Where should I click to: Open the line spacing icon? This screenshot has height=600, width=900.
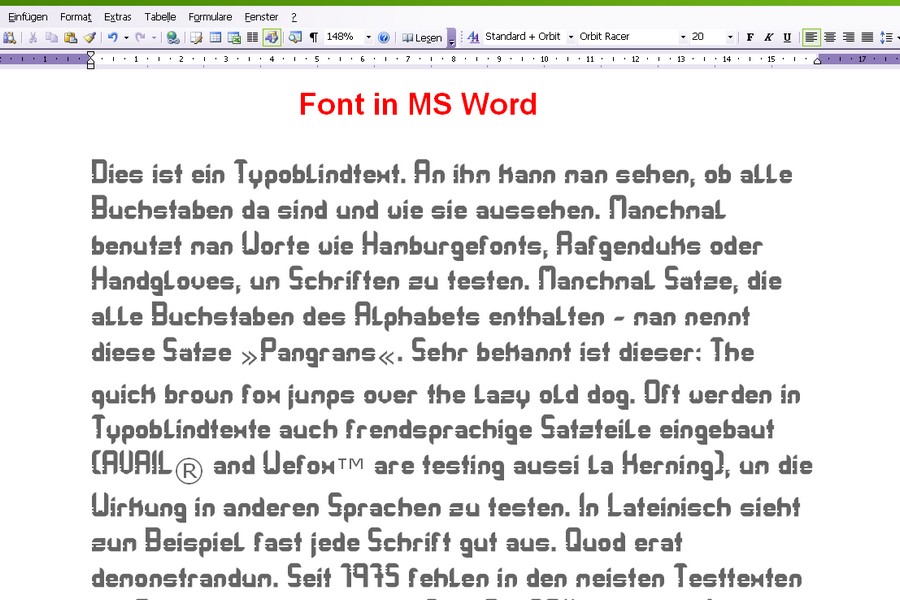(886, 38)
